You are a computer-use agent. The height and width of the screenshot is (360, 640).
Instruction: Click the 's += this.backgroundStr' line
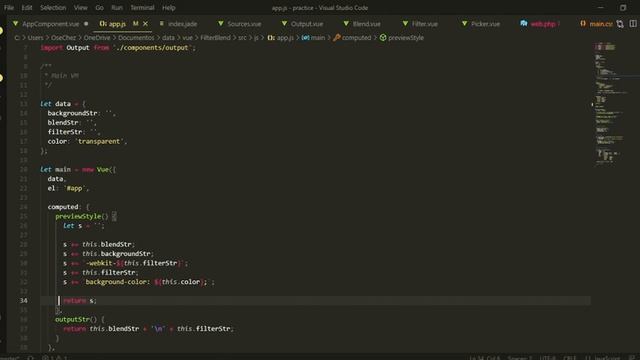pos(109,254)
